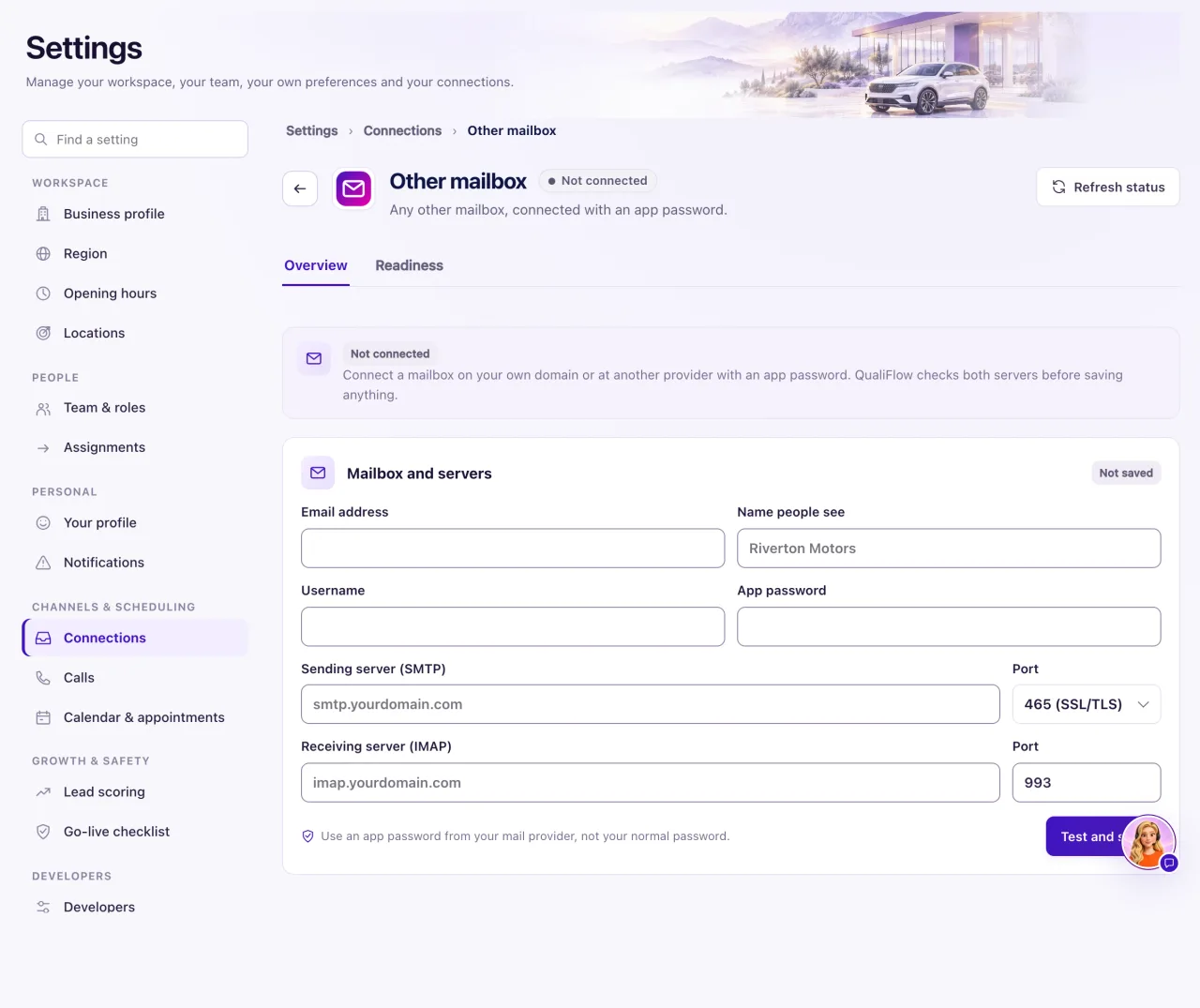
Task: Go to Connections in the breadcrumb
Action: click(402, 131)
